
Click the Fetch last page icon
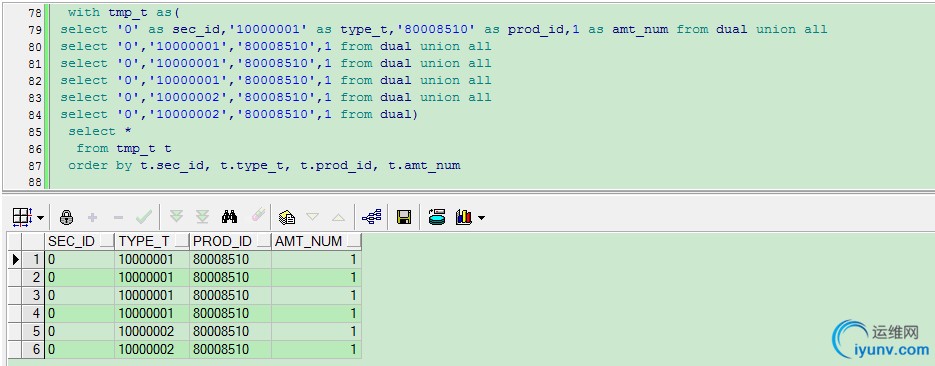coord(203,217)
